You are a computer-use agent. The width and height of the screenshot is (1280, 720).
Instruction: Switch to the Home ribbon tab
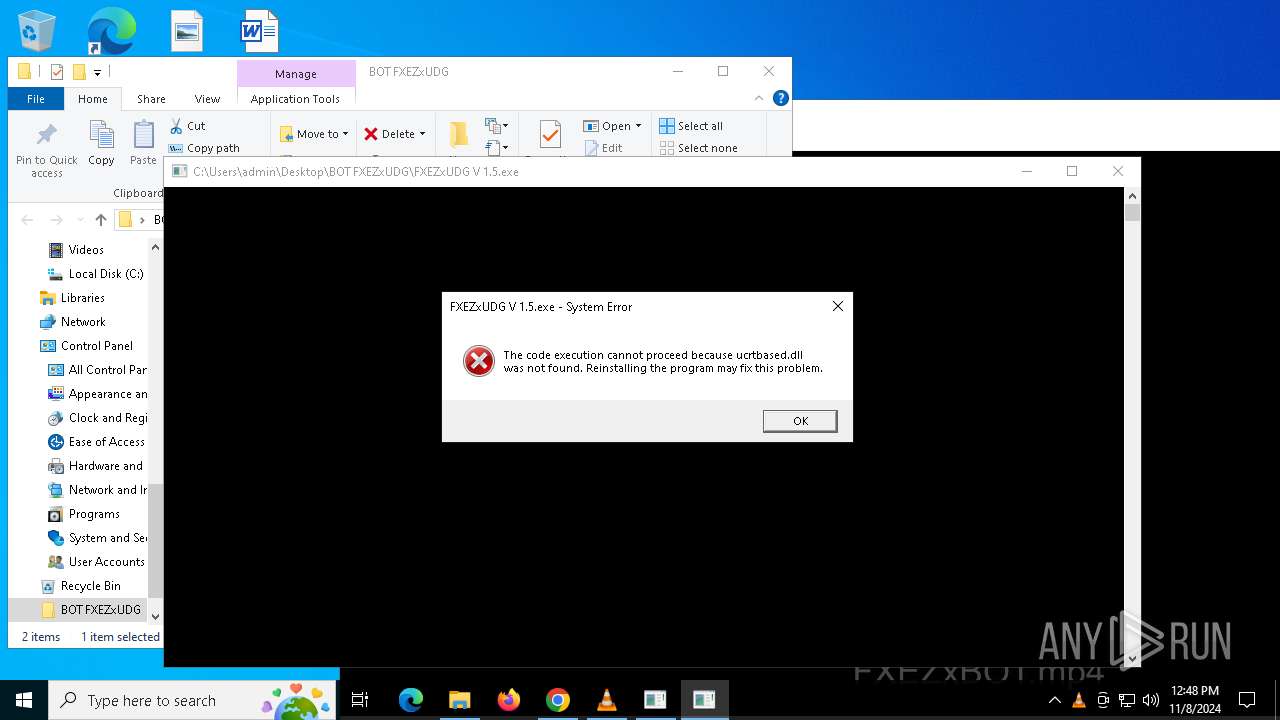[x=93, y=99]
